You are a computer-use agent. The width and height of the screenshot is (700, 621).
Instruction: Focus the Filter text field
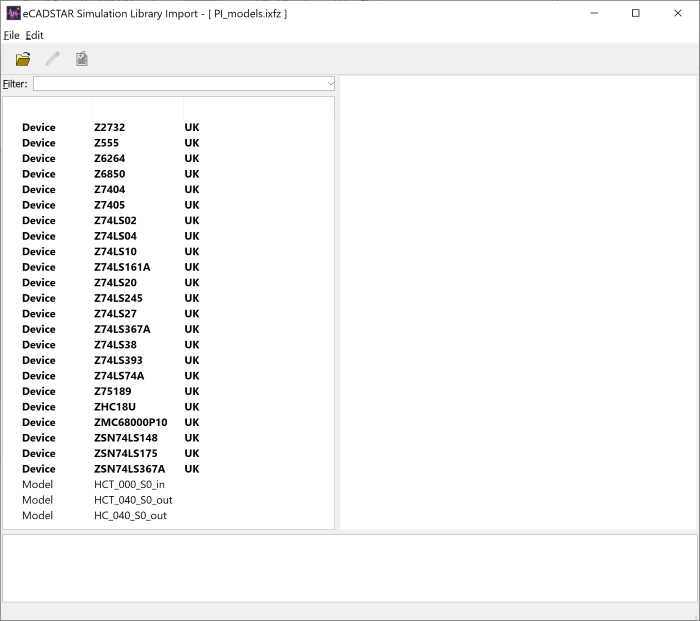[x=179, y=83]
